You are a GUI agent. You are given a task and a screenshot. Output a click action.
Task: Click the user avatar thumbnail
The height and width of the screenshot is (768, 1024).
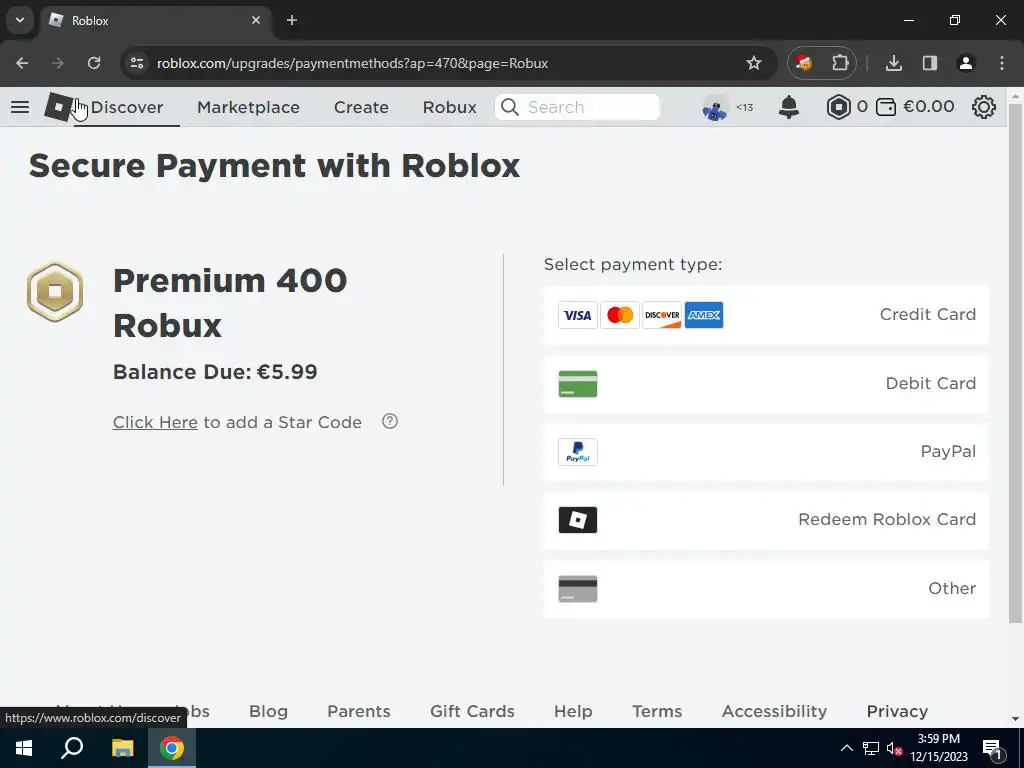[715, 107]
